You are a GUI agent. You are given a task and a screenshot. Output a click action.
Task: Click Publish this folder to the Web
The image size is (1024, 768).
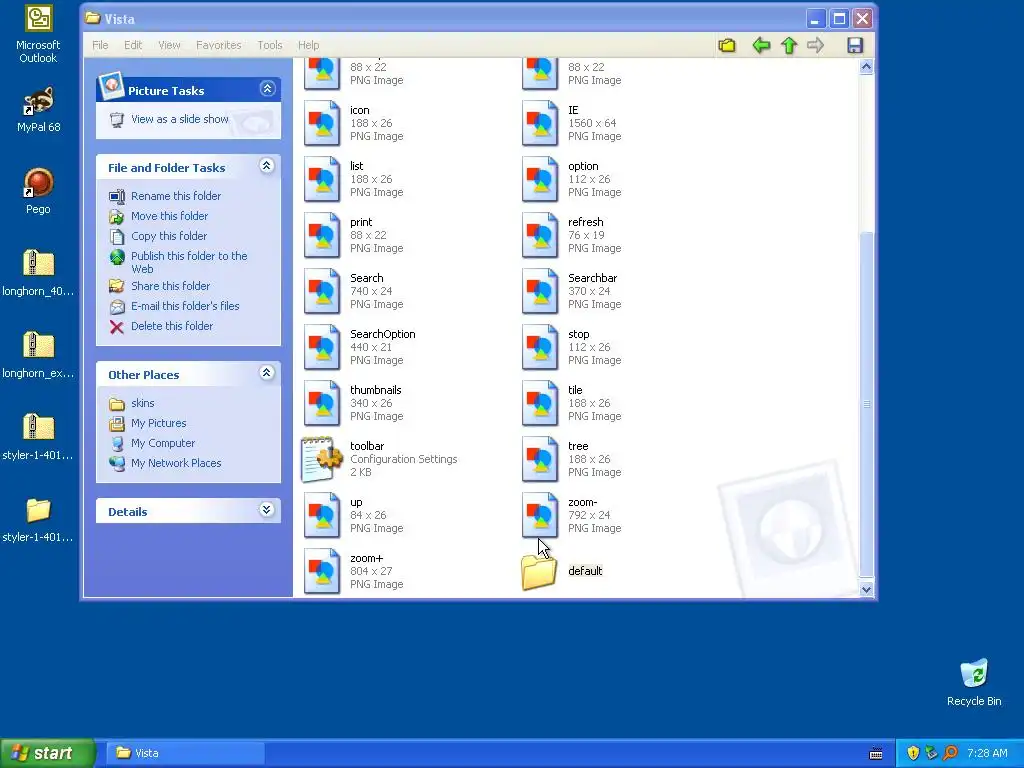[178, 262]
